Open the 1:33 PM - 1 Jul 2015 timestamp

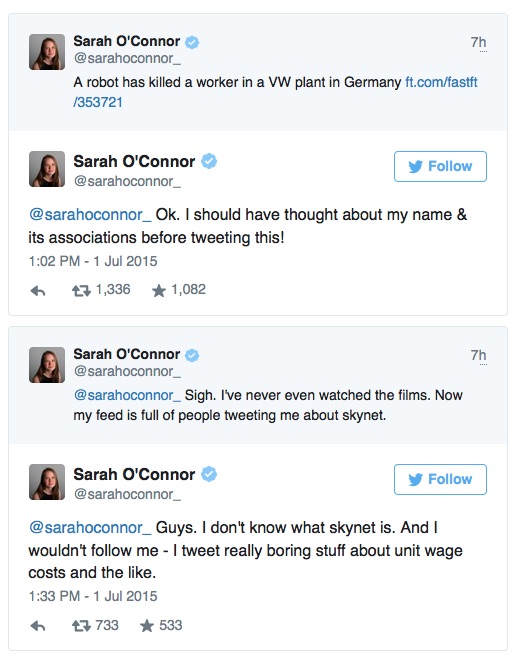click(x=93, y=596)
